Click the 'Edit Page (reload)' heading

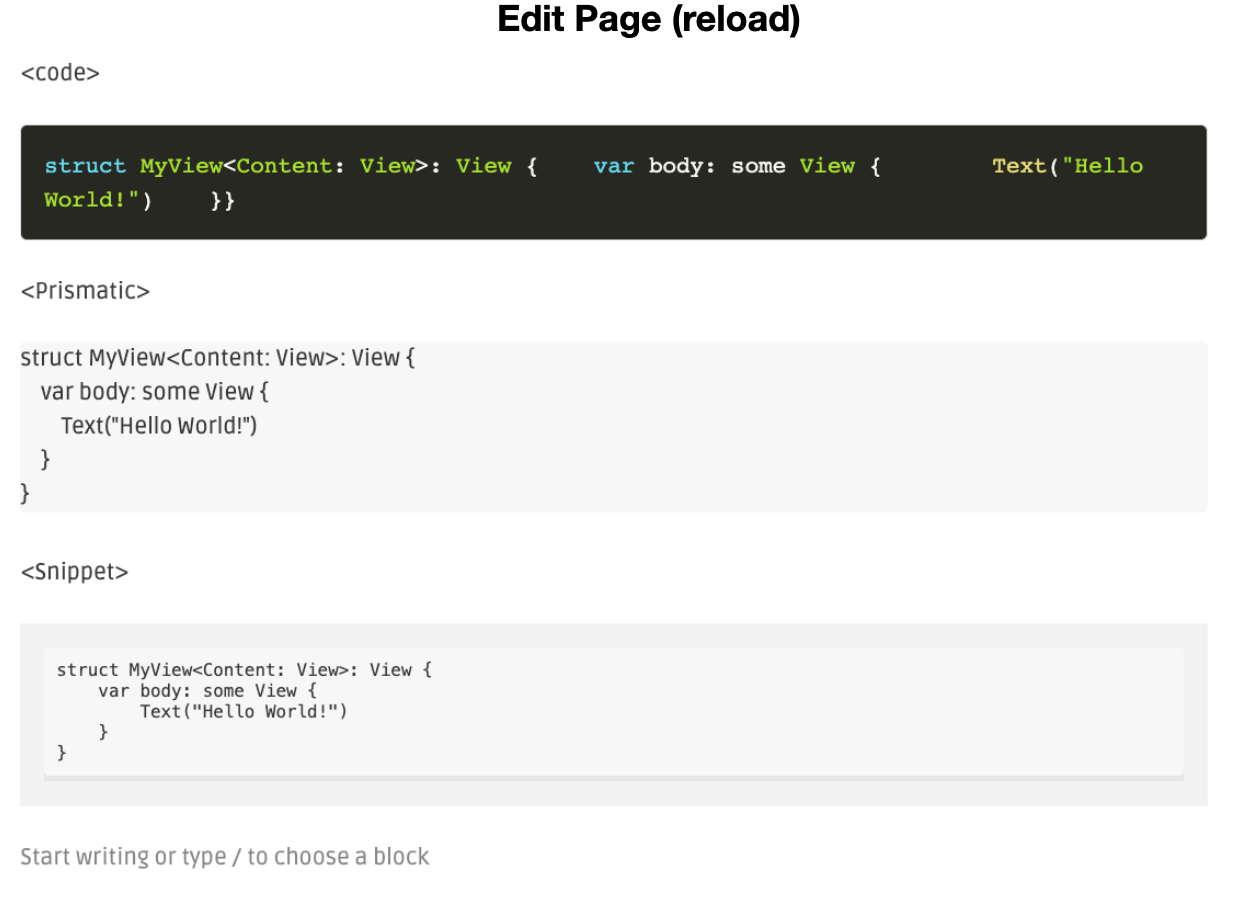pos(648,20)
